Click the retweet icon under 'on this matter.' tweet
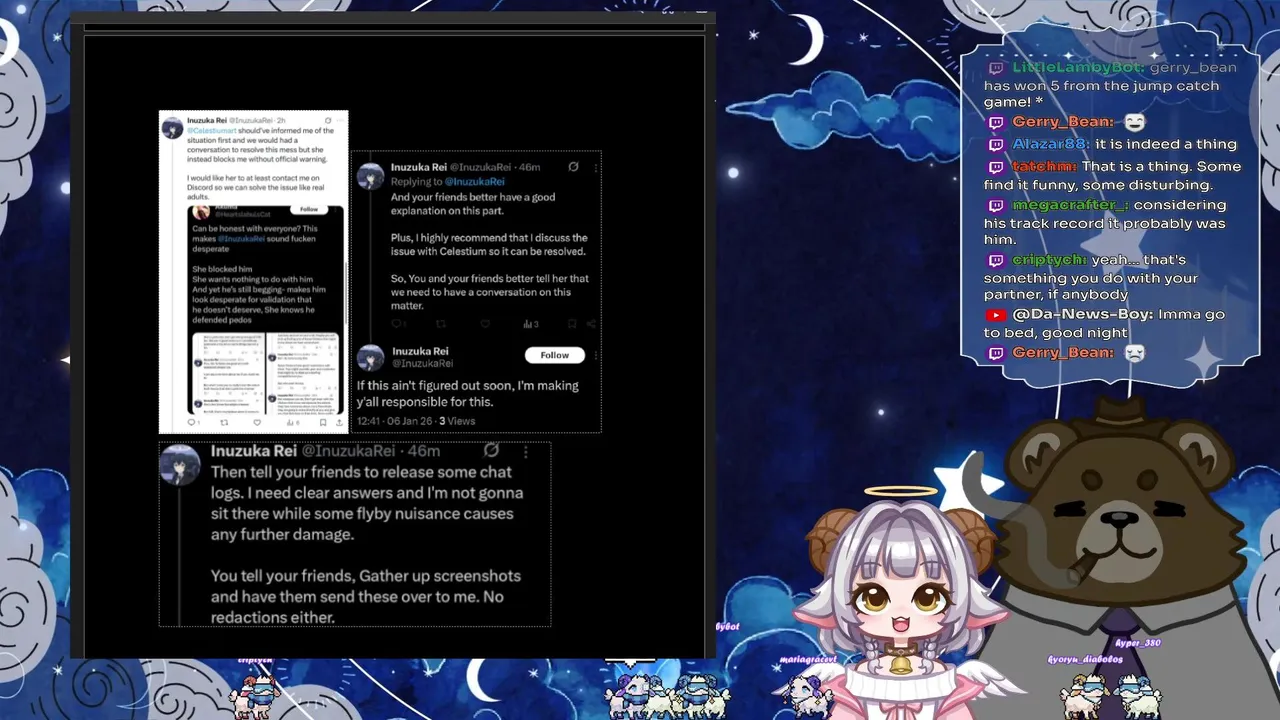1280x720 pixels. tap(441, 324)
